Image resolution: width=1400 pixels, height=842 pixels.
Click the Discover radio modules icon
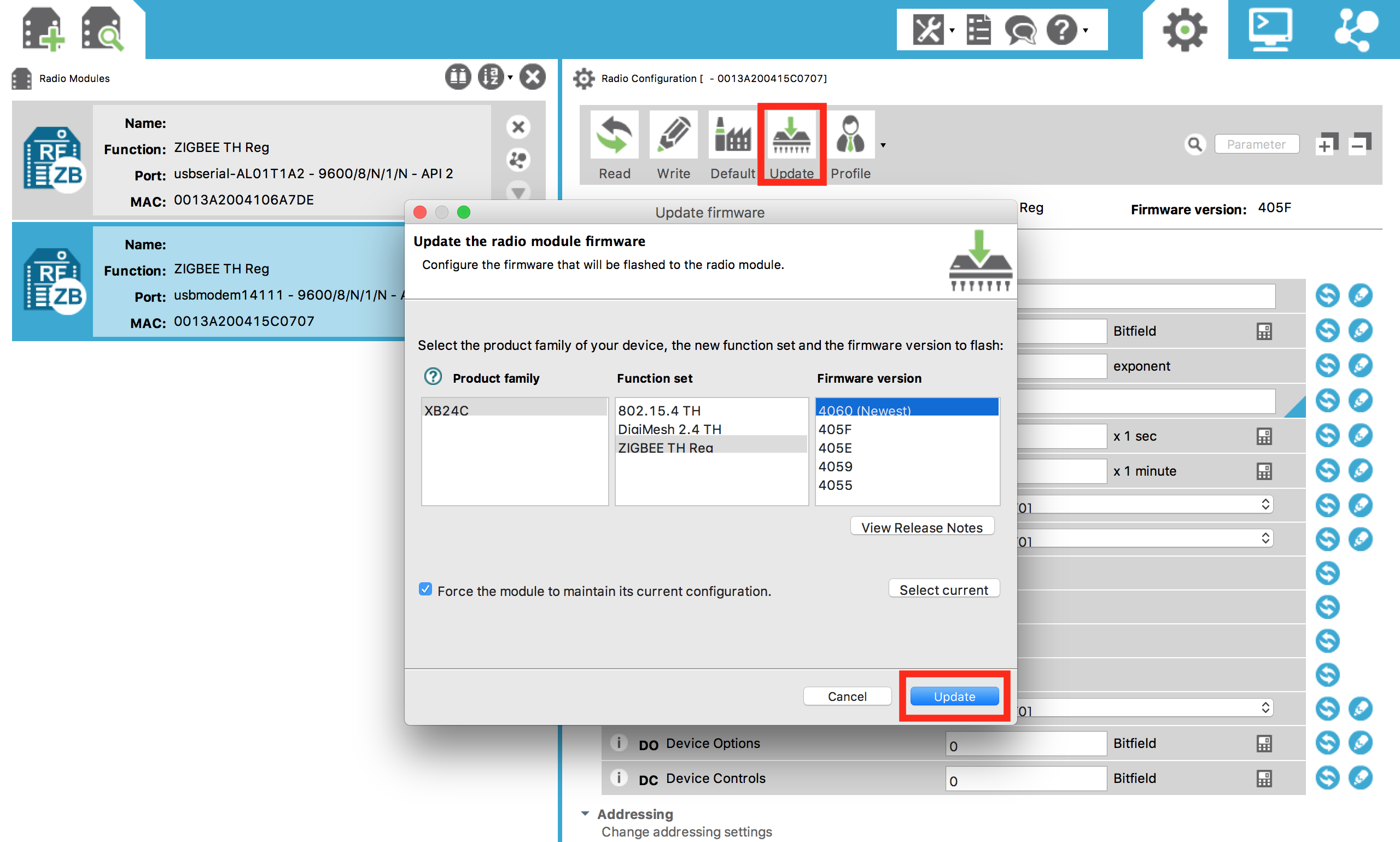click(103, 28)
